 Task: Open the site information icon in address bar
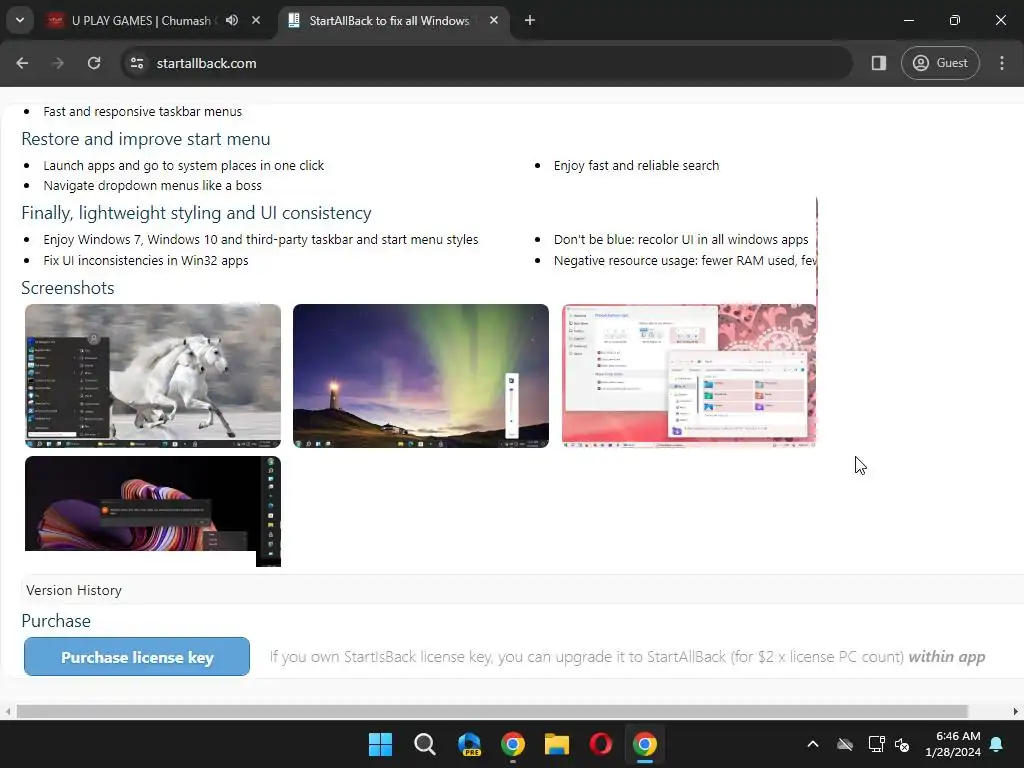click(x=137, y=63)
